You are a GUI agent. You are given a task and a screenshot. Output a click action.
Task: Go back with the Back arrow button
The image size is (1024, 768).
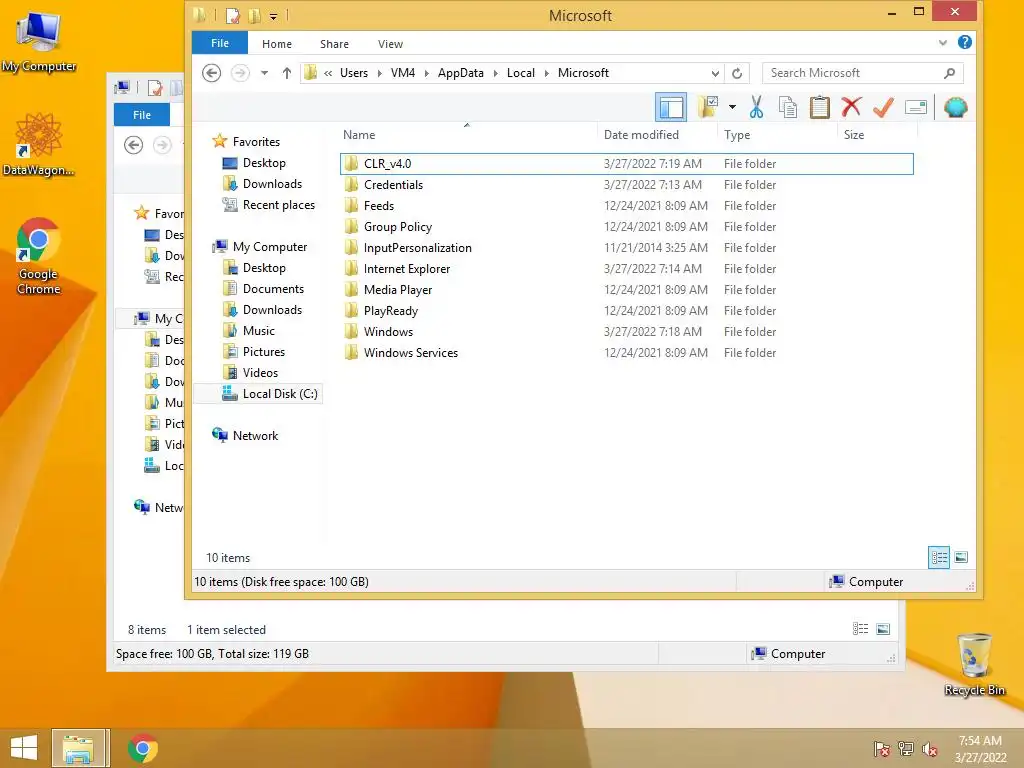(211, 72)
